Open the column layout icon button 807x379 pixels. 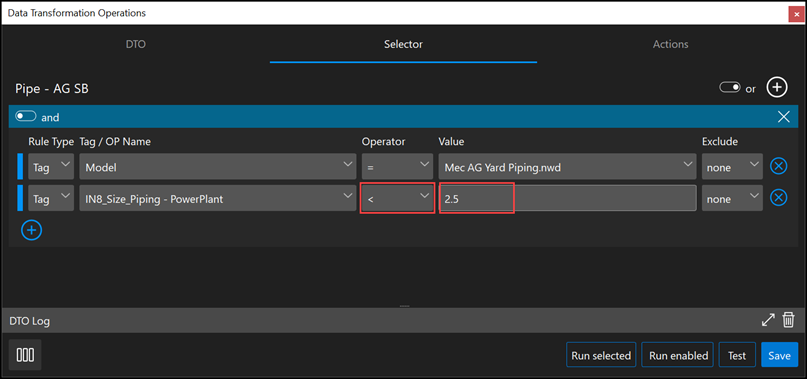coord(25,355)
